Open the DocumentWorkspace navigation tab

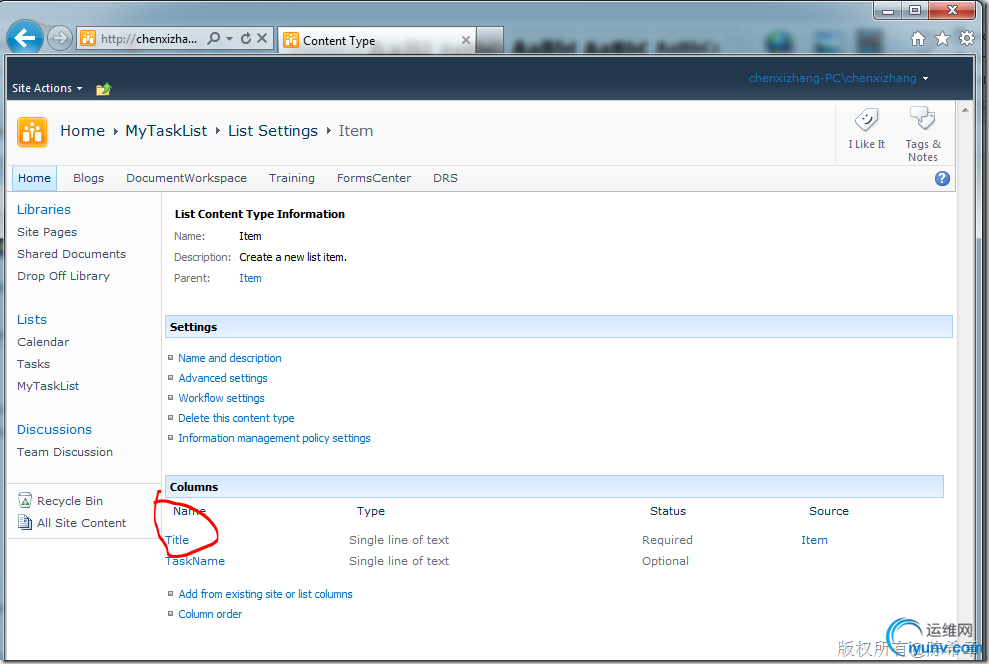(186, 178)
